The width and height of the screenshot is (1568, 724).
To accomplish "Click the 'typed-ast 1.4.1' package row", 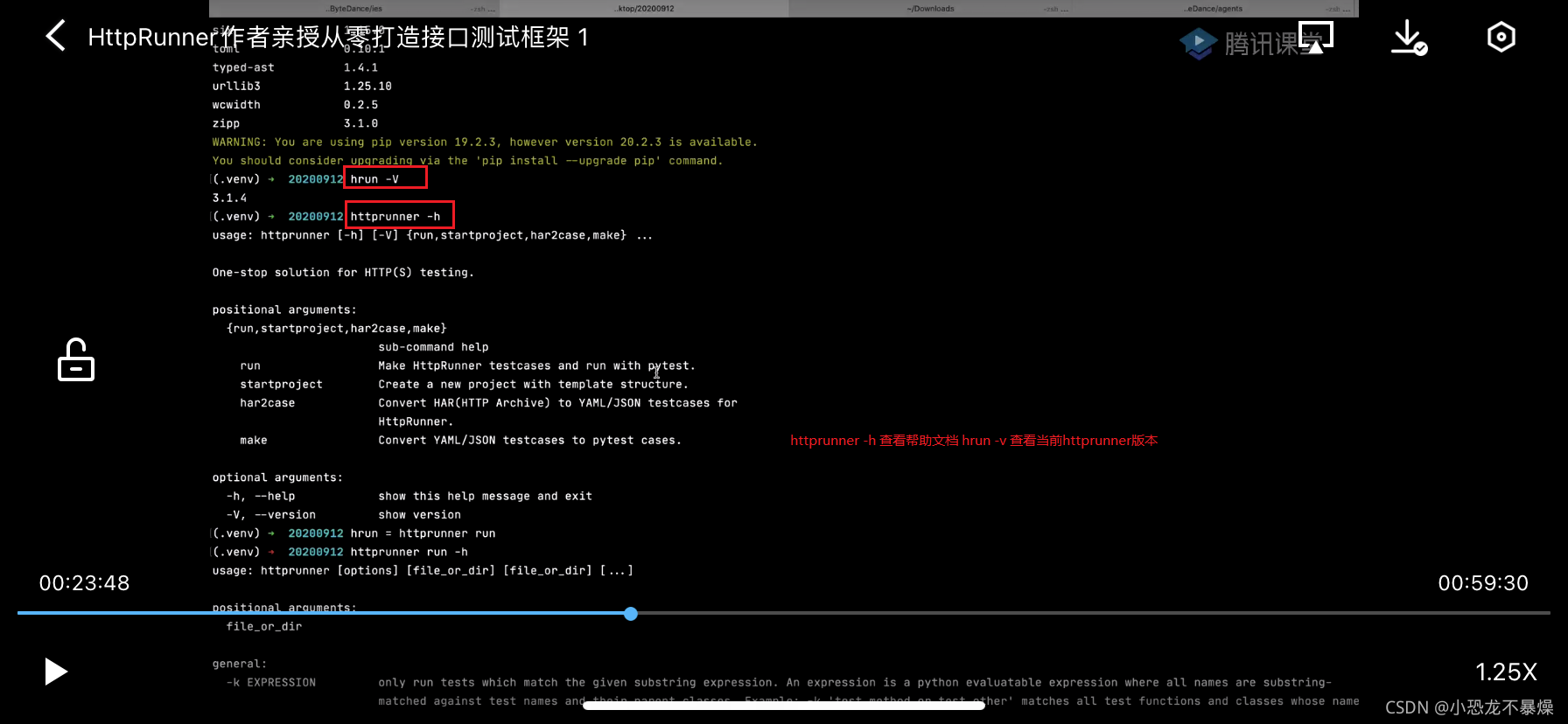I will click(x=295, y=67).
